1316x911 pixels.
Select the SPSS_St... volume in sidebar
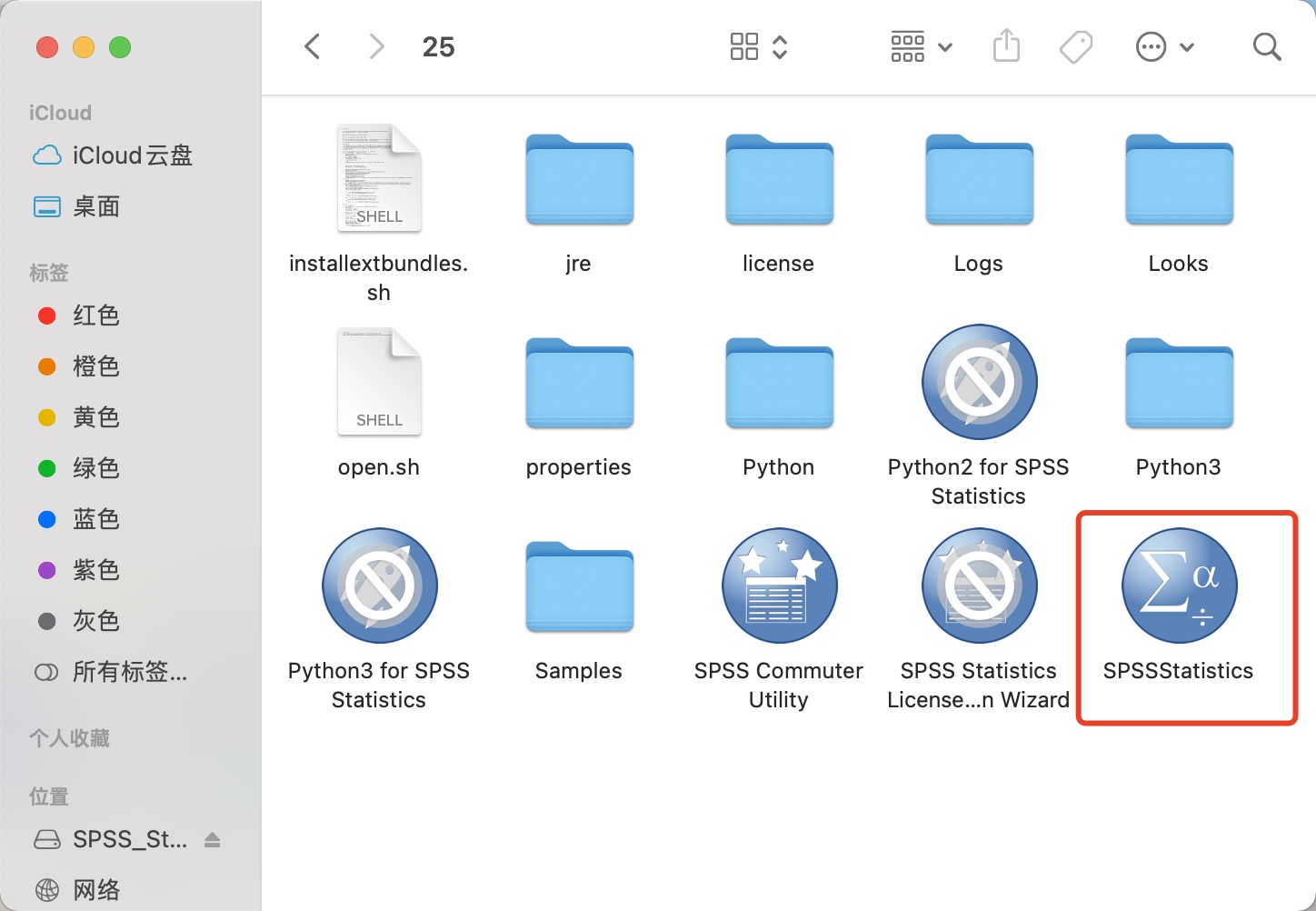click(111, 839)
